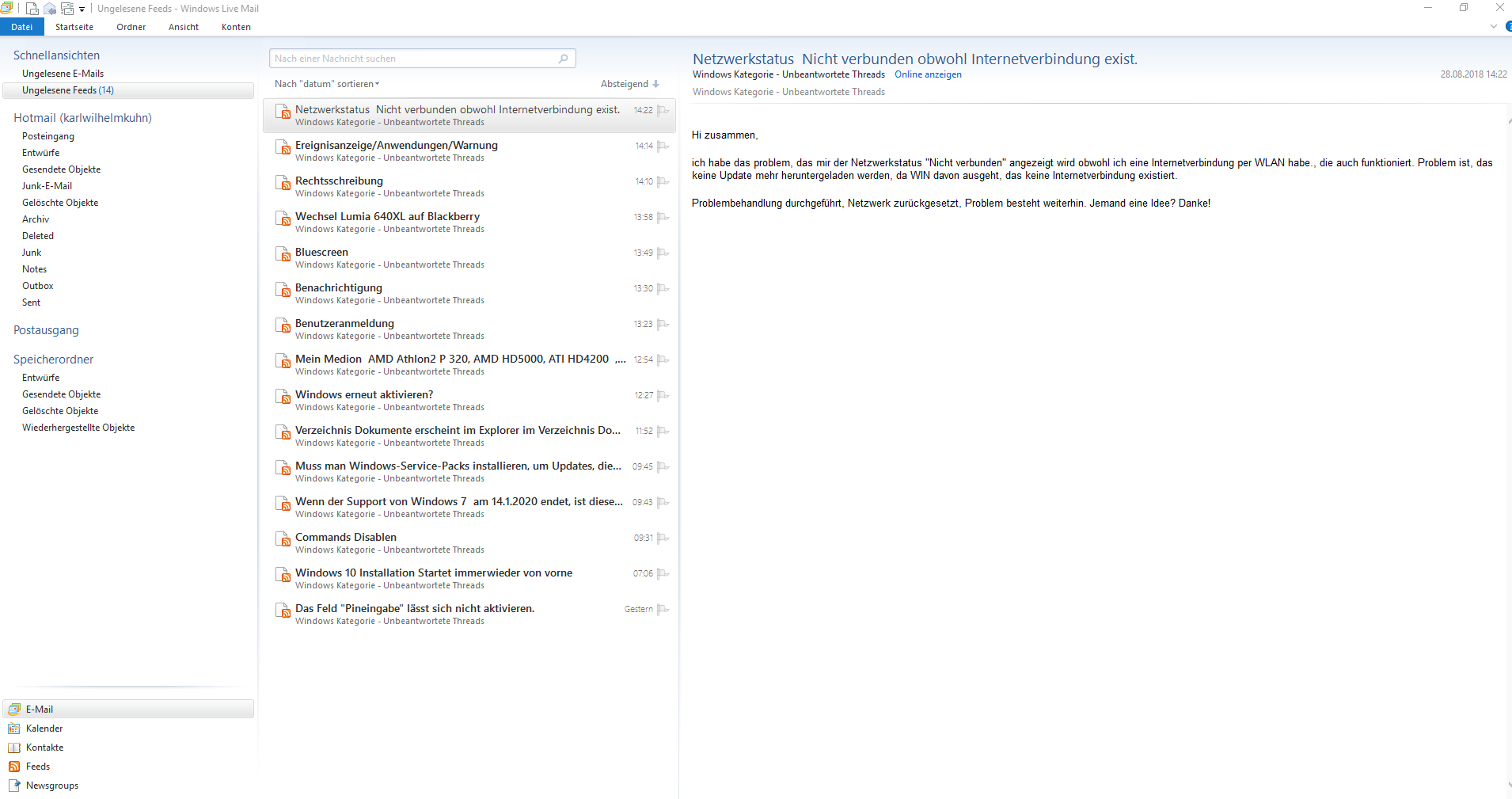Toggle Absteigend sort order
This screenshot has width=1512, height=799.
630,84
